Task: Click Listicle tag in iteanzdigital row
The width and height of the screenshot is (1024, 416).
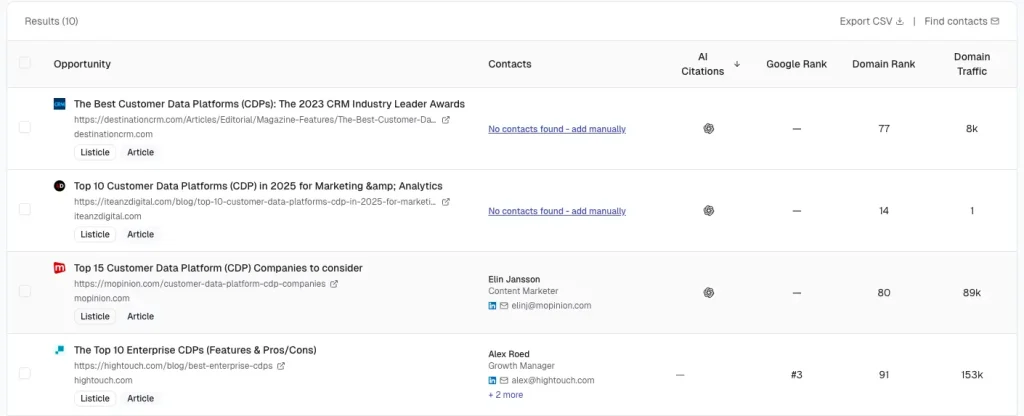Action: [x=95, y=234]
